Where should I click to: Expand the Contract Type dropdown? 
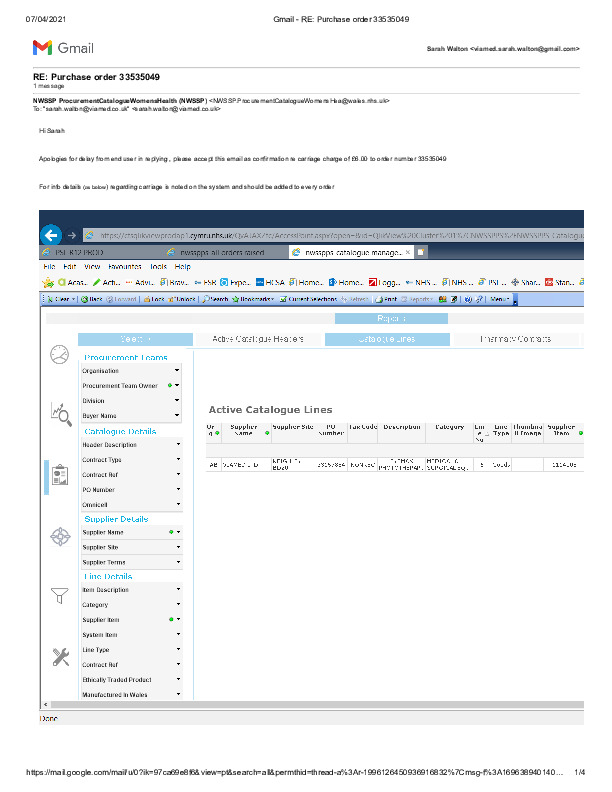click(178, 460)
